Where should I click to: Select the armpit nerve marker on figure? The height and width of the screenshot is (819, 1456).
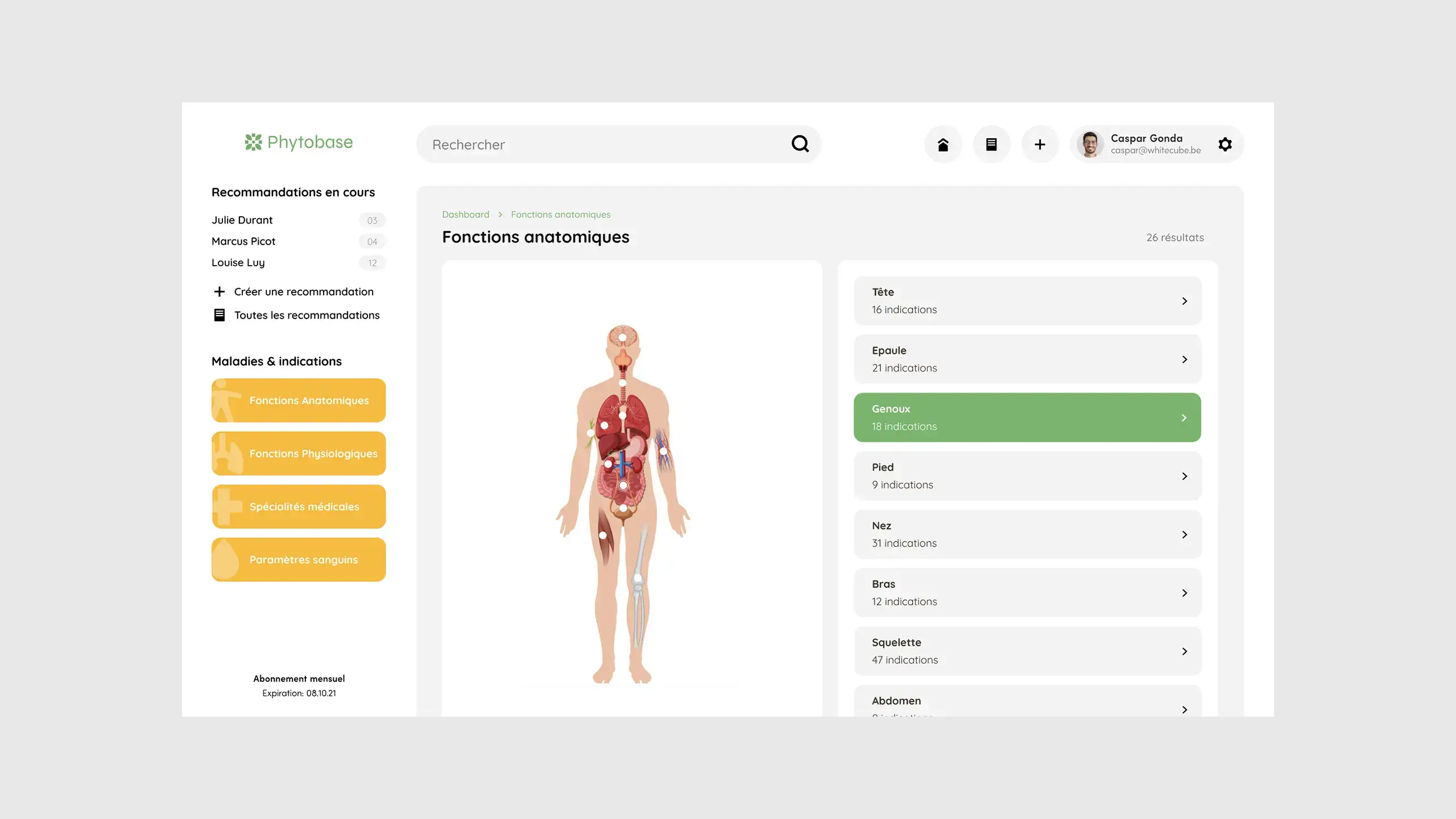coord(591,433)
